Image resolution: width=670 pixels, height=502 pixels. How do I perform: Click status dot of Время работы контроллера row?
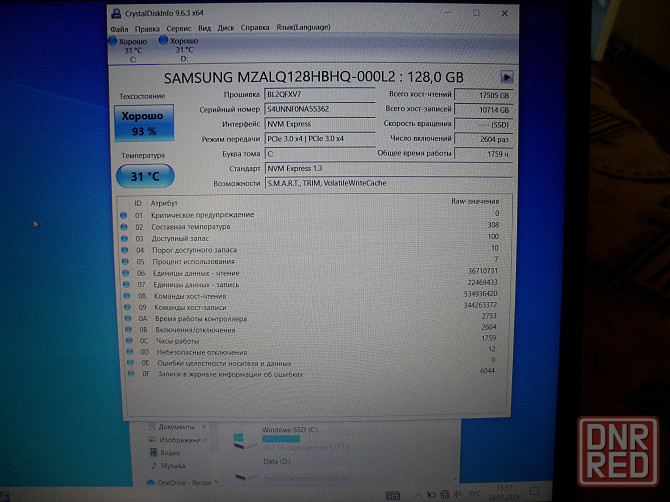tap(128, 318)
